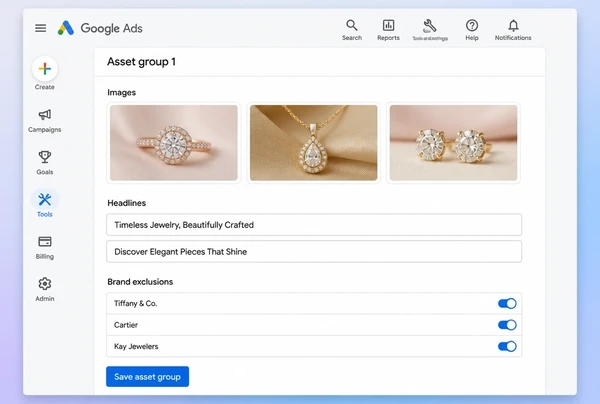Screen dimensions: 600x404
Task: Click the Tiffany & Co. row text
Action: coord(135,303)
